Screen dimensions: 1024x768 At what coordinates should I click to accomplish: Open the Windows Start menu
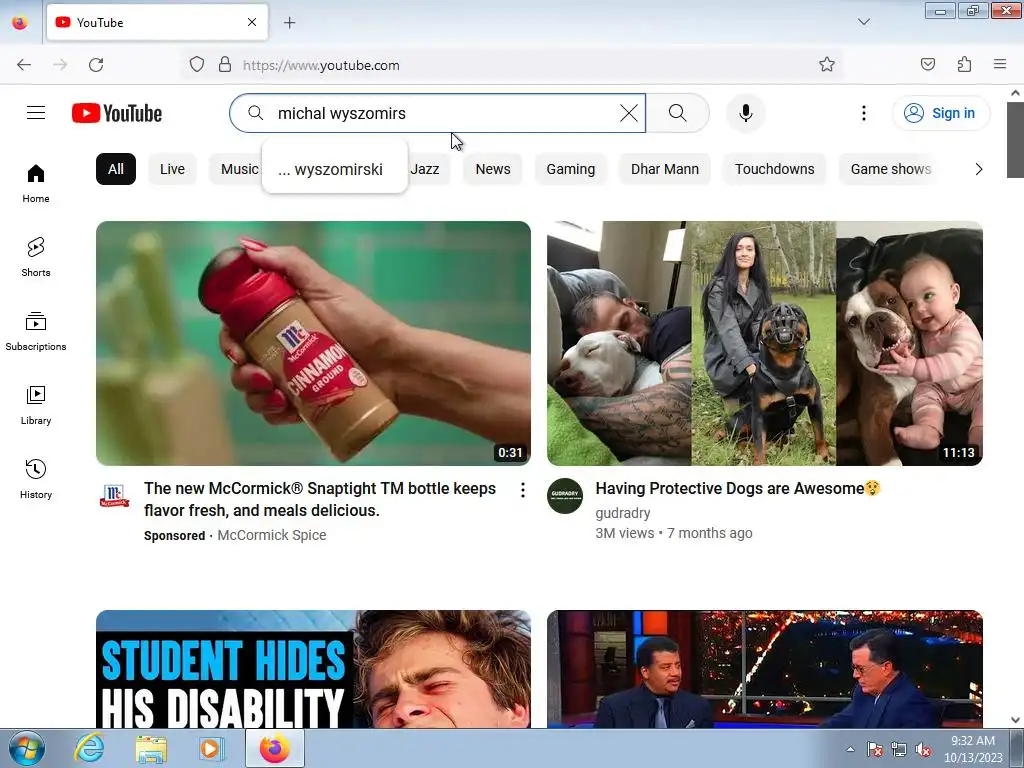pyautogui.click(x=27, y=749)
